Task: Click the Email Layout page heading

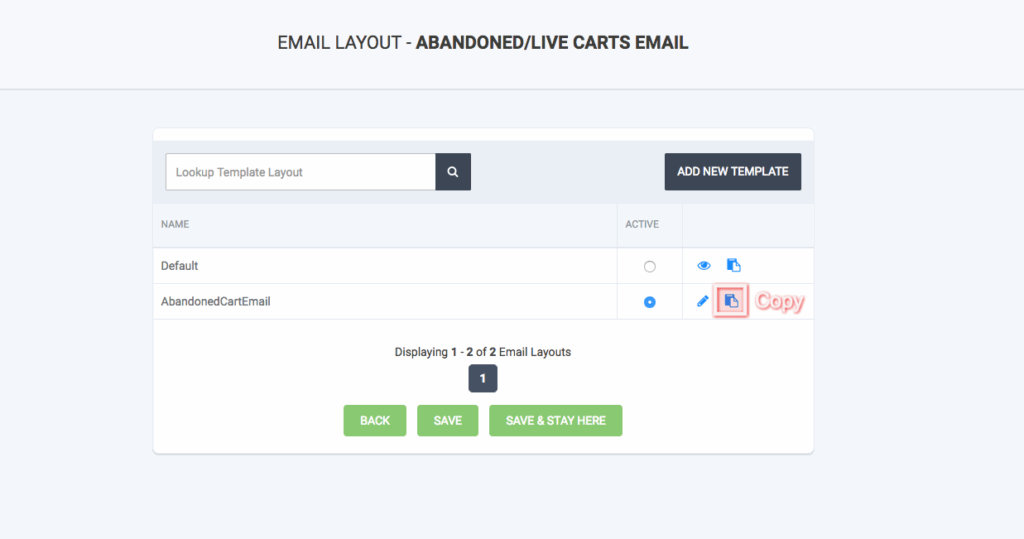Action: point(482,43)
